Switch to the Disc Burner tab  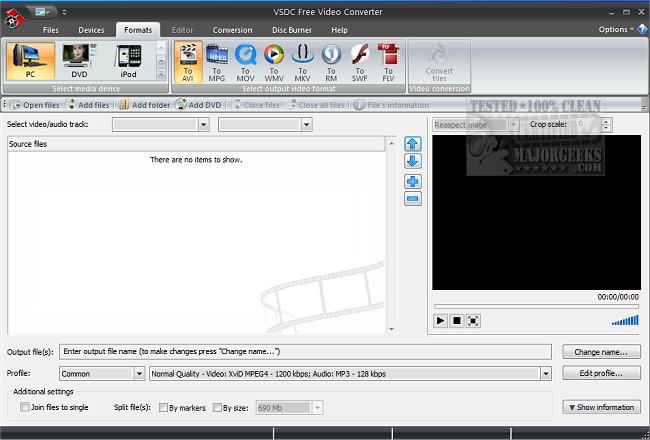click(x=292, y=30)
